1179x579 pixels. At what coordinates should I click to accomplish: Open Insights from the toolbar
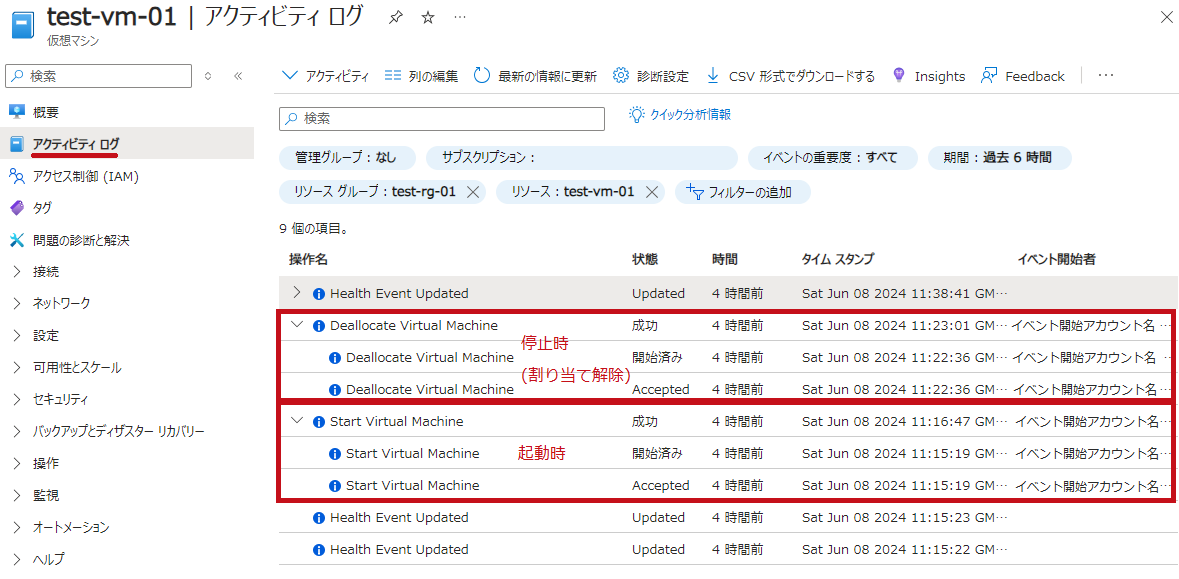[x=928, y=76]
